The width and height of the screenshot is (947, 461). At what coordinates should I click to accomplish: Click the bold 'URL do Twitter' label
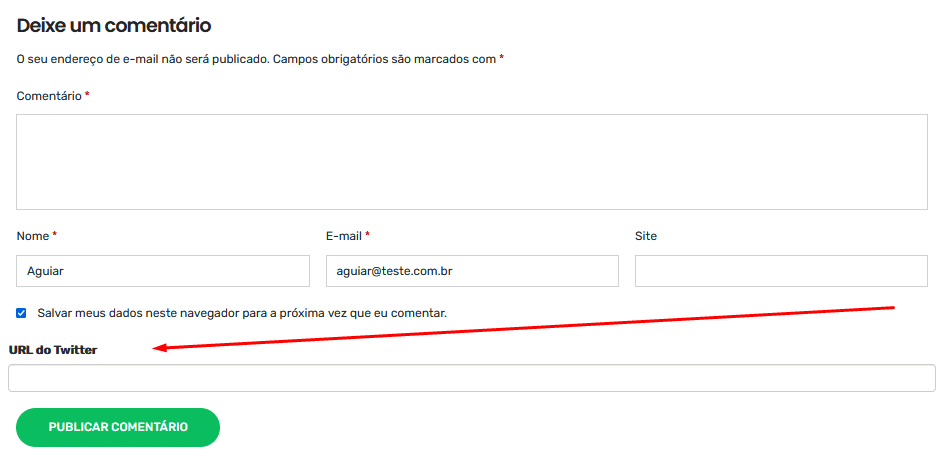click(53, 350)
